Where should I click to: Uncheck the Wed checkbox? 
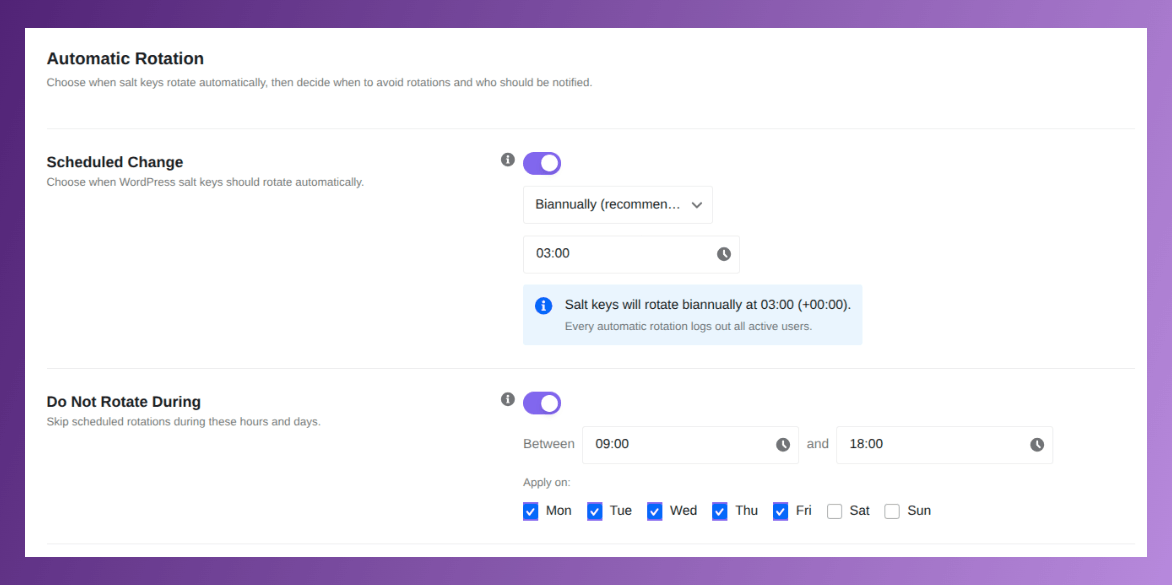click(x=655, y=512)
